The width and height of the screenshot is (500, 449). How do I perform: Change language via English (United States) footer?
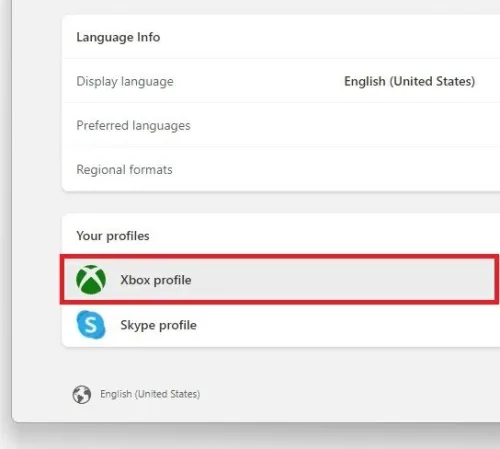[x=150, y=394]
